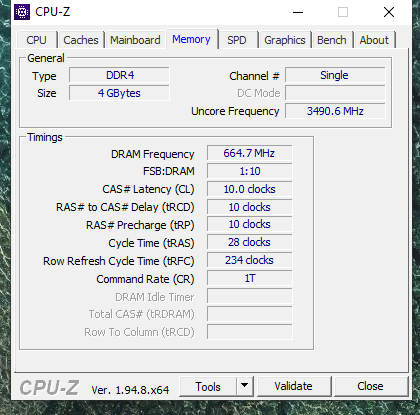Screen dimensions: 420x415
Task: Click the RAS# to CAS# Delay (tRCD) label
Action: (x=125, y=207)
